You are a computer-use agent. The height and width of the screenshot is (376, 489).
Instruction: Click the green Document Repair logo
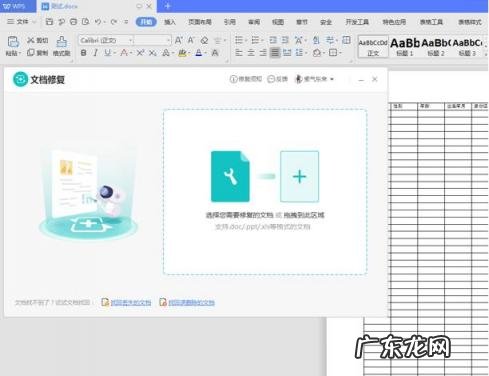click(x=20, y=79)
